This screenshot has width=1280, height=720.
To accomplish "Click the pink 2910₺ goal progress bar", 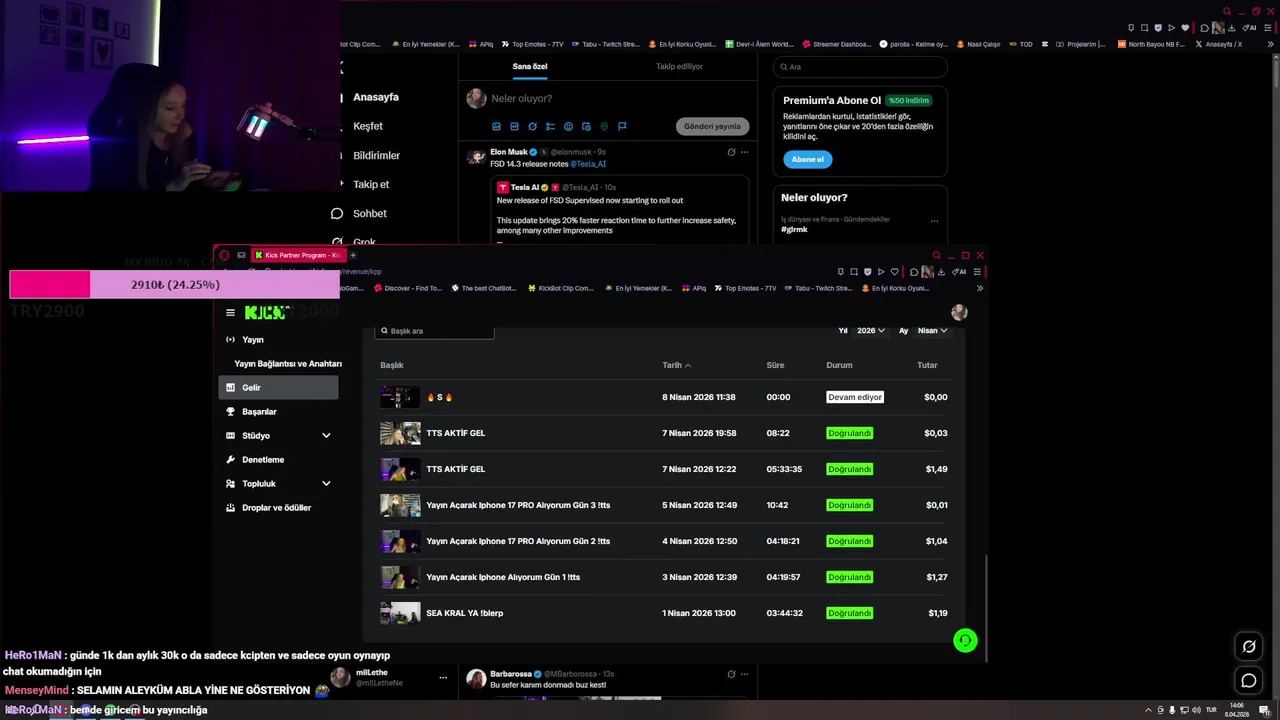I will 175,285.
